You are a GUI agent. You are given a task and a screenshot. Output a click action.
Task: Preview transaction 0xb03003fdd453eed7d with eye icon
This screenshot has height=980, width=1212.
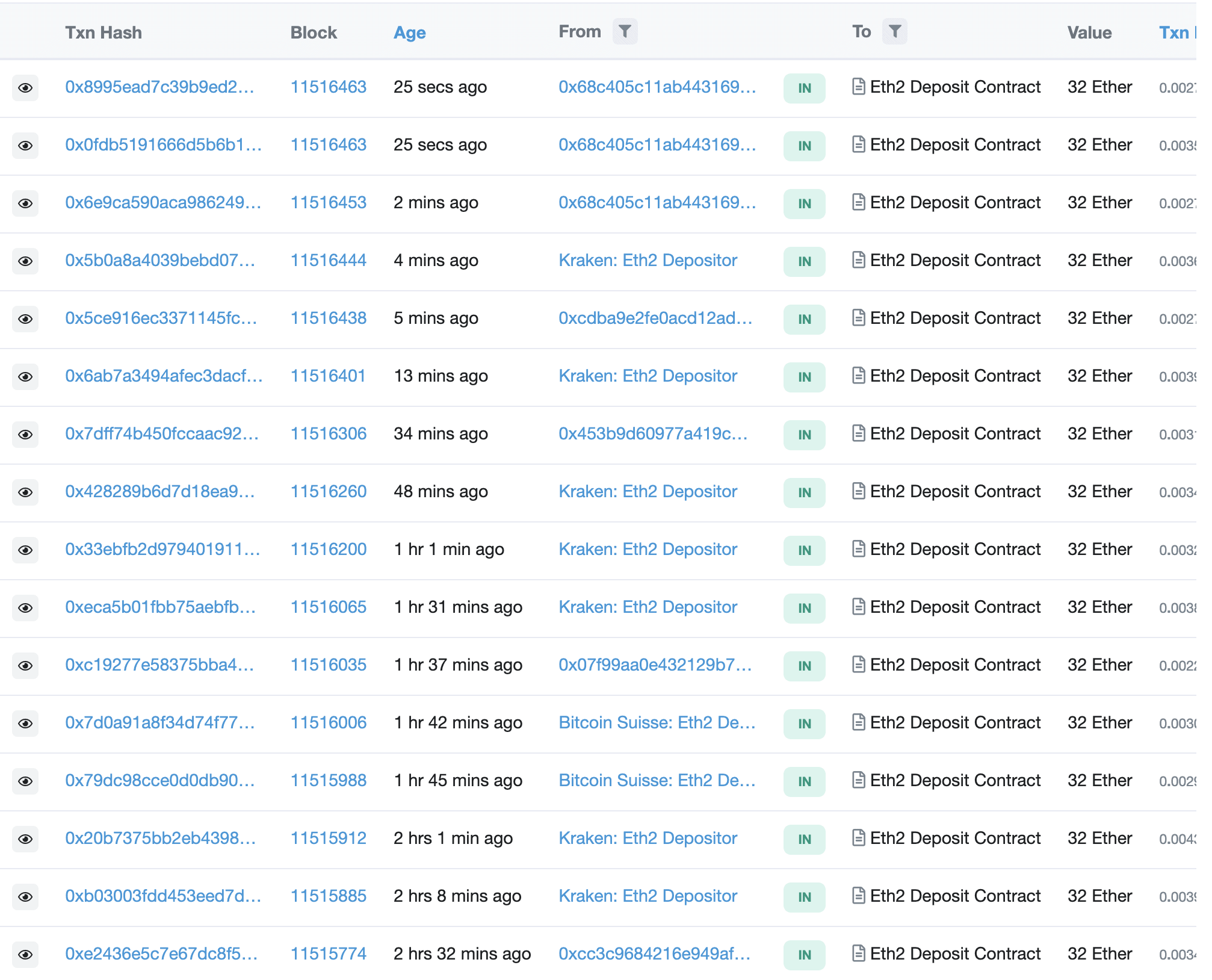(25, 897)
